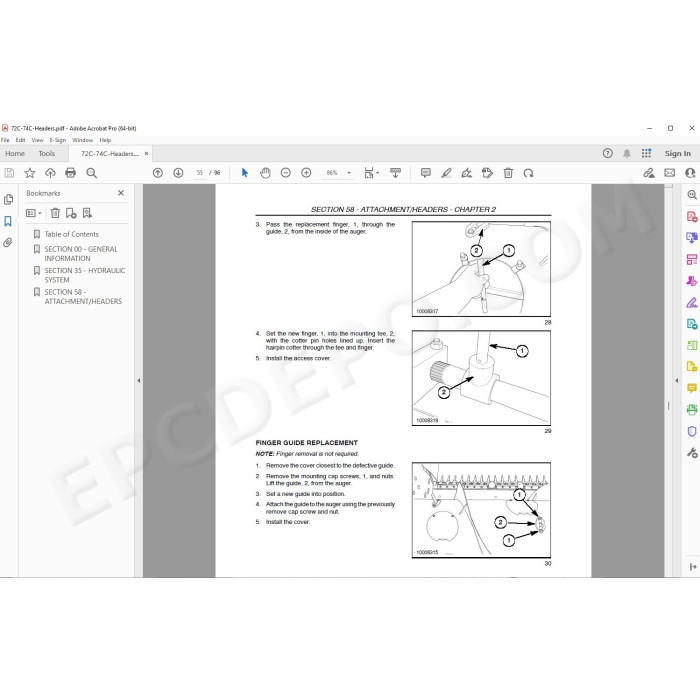Print the document using printer icon
Image resolution: width=700 pixels, height=700 pixels.
point(71,173)
